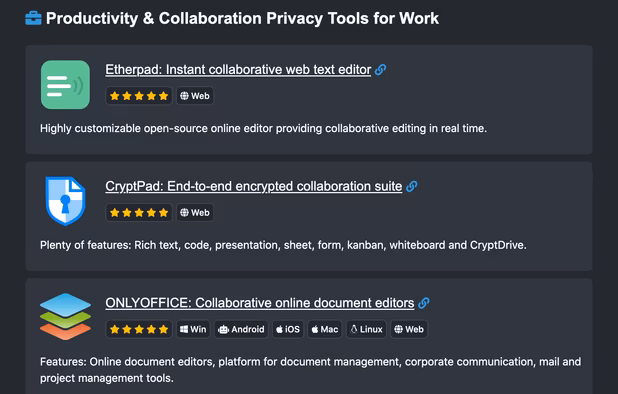Click the chain link icon beside Etherpad

point(380,70)
